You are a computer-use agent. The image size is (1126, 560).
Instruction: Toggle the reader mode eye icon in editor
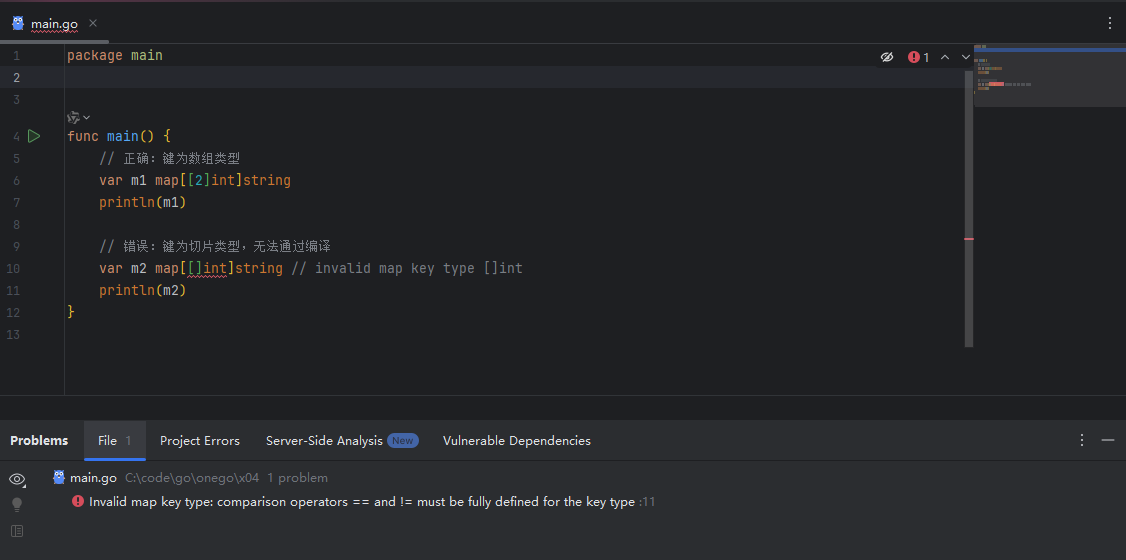pos(887,57)
